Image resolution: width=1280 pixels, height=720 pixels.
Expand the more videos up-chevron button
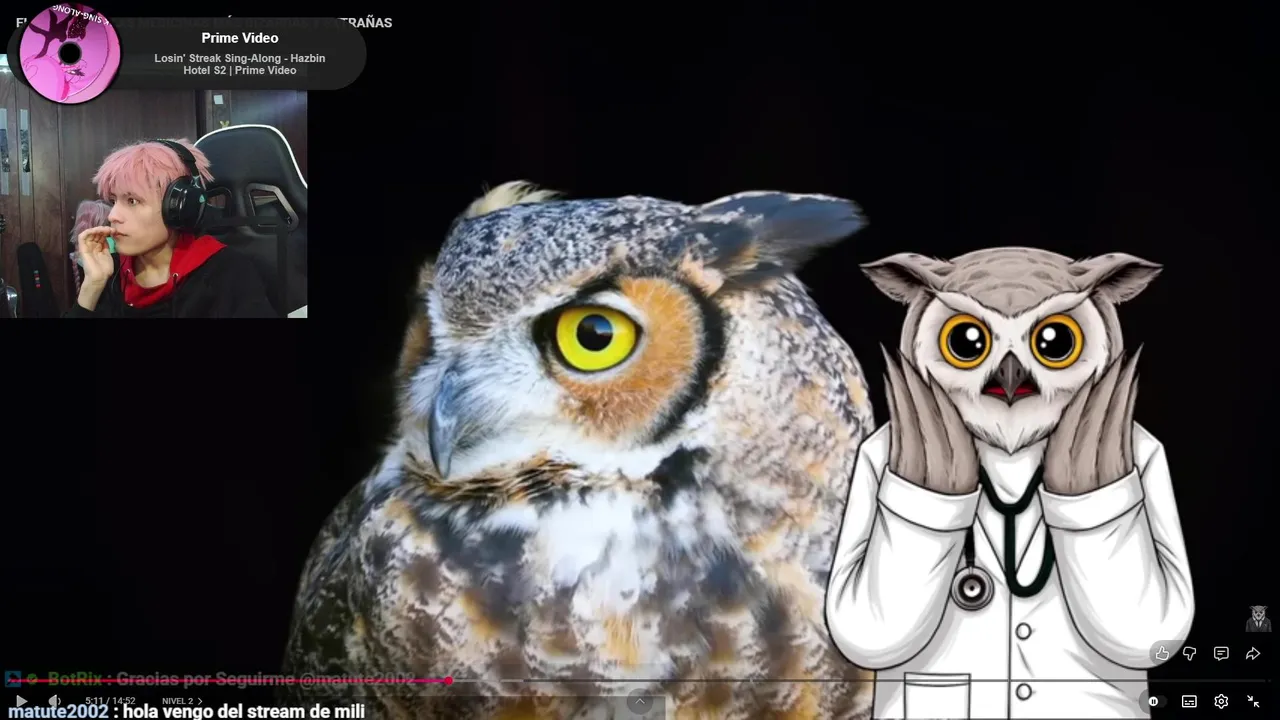pos(640,702)
